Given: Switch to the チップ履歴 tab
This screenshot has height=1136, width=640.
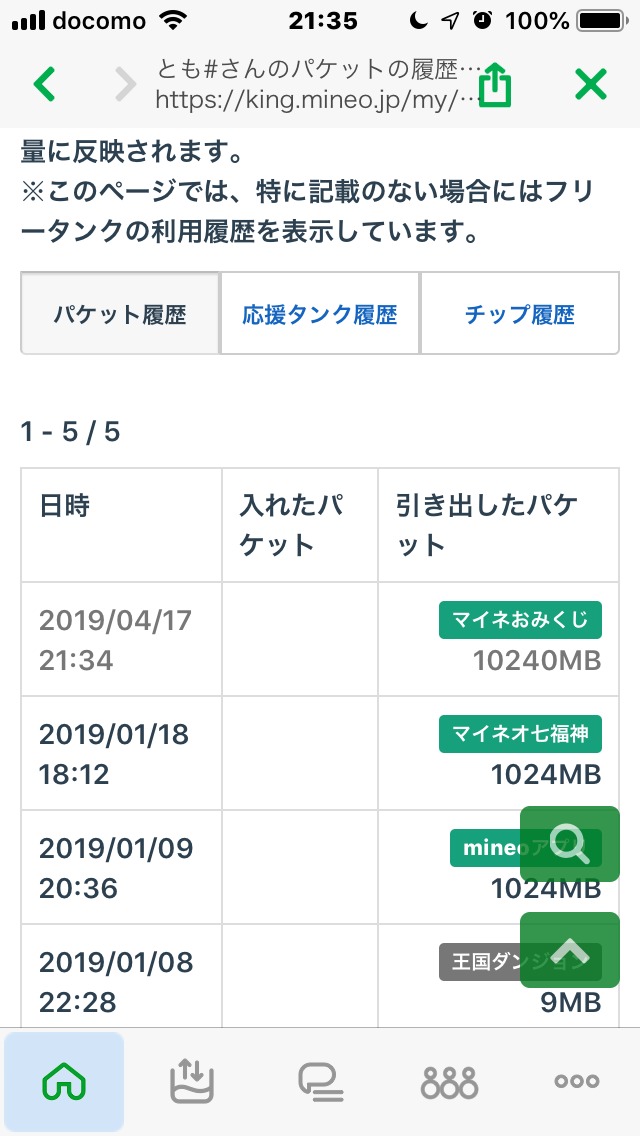Looking at the screenshot, I should click(520, 315).
